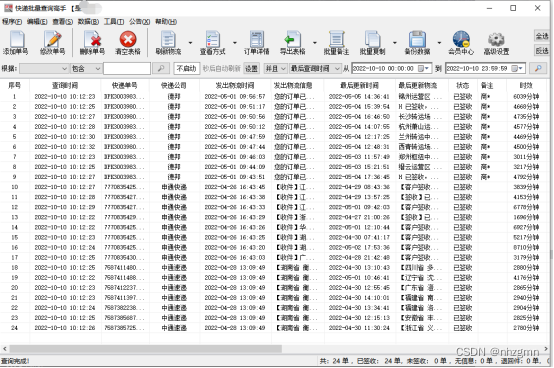Open the 帮助(H) menu
Viewport: 554px width, 368px height.
tap(166, 22)
